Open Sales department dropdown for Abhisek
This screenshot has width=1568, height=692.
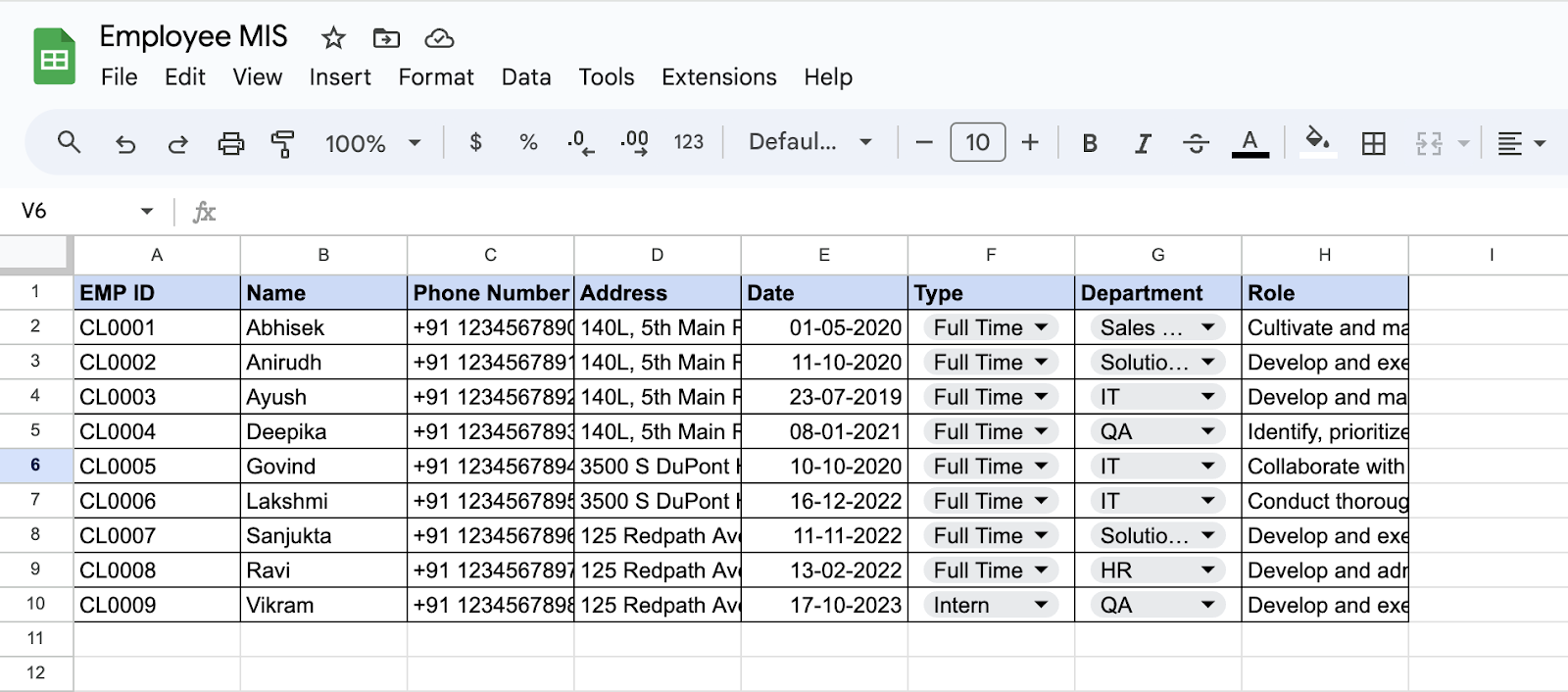[1157, 327]
